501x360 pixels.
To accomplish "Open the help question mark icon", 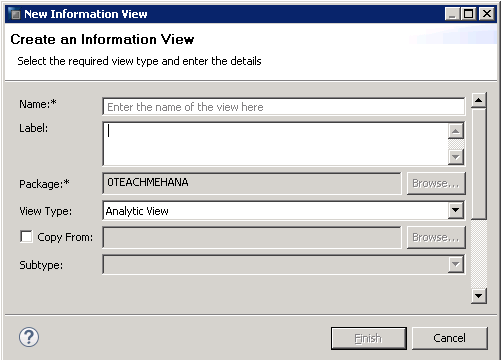I will coord(29,337).
